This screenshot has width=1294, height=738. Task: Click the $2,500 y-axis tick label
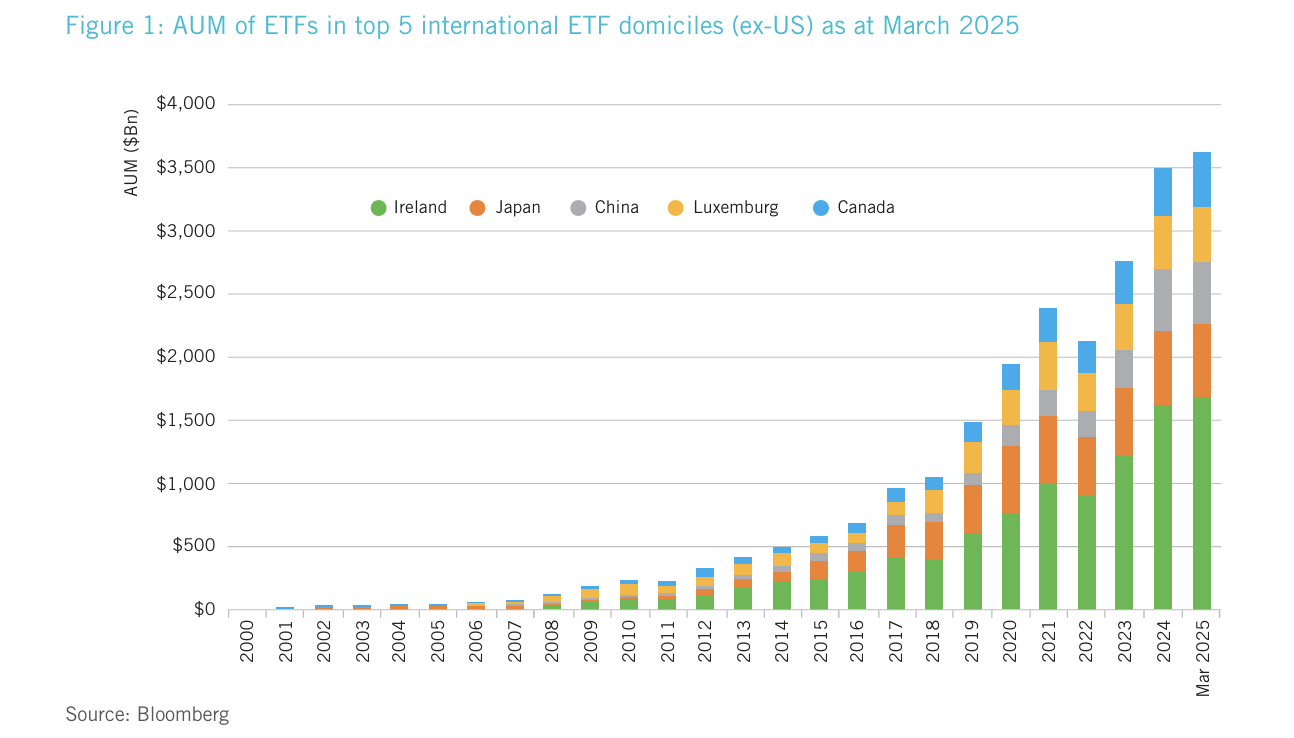click(x=185, y=294)
